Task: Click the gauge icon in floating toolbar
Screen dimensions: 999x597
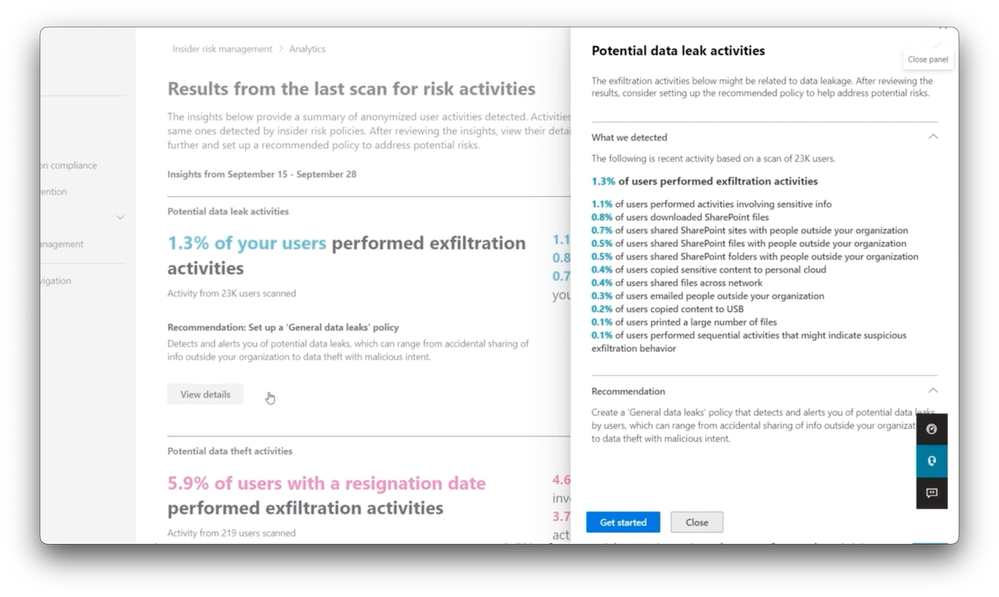Action: tap(931, 429)
